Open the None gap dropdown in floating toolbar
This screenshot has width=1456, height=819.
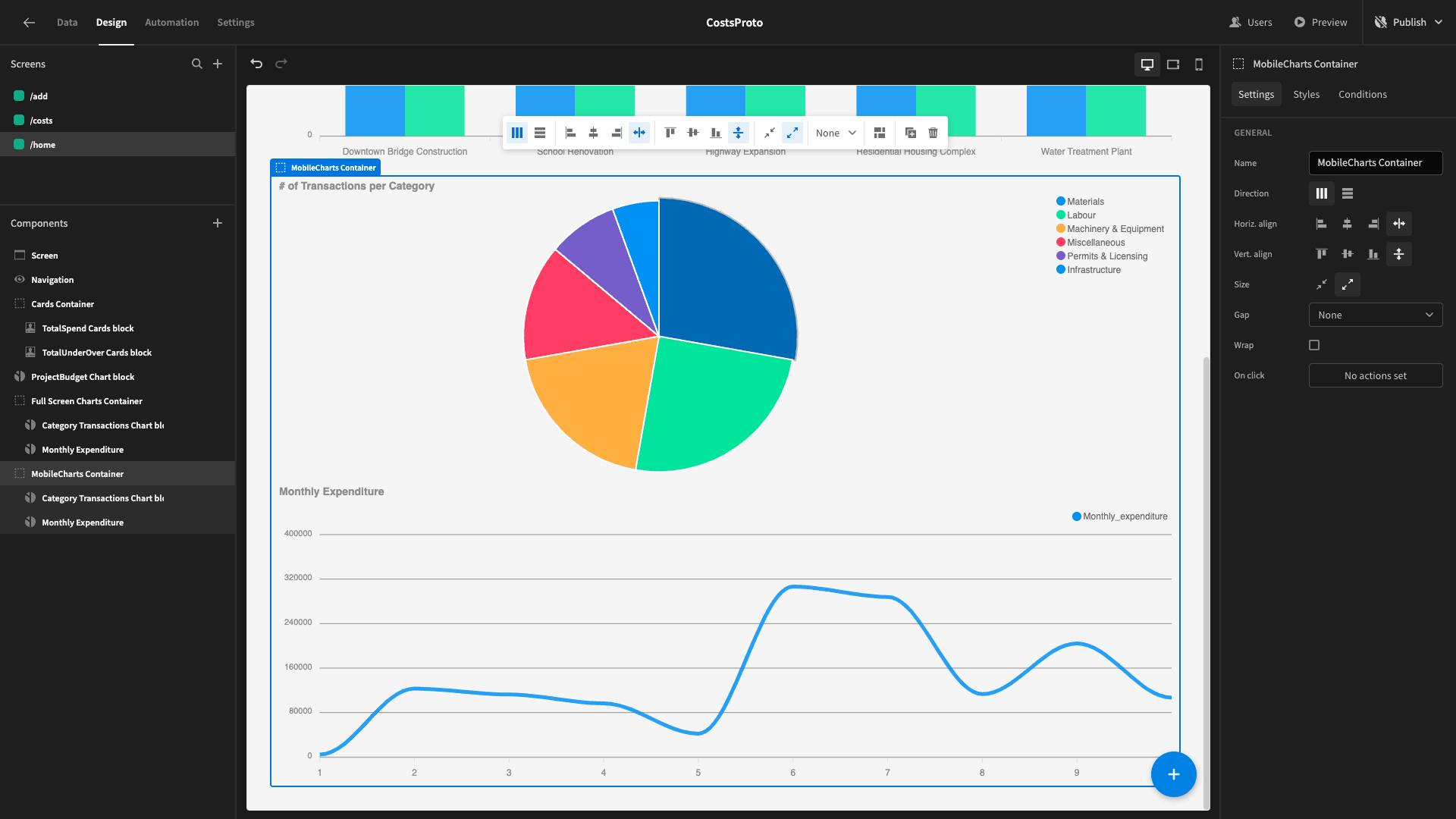(836, 133)
